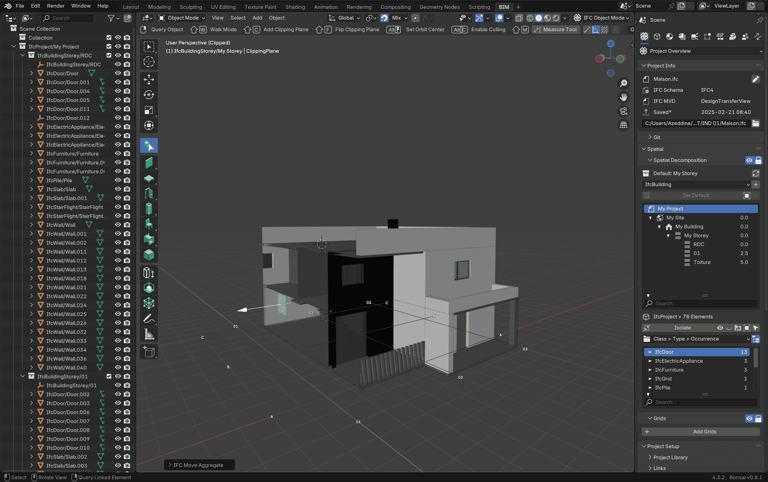This screenshot has height=482, width=768.
Task: Toggle Spatial Decomposition eye visibility button
Action: pos(748,160)
